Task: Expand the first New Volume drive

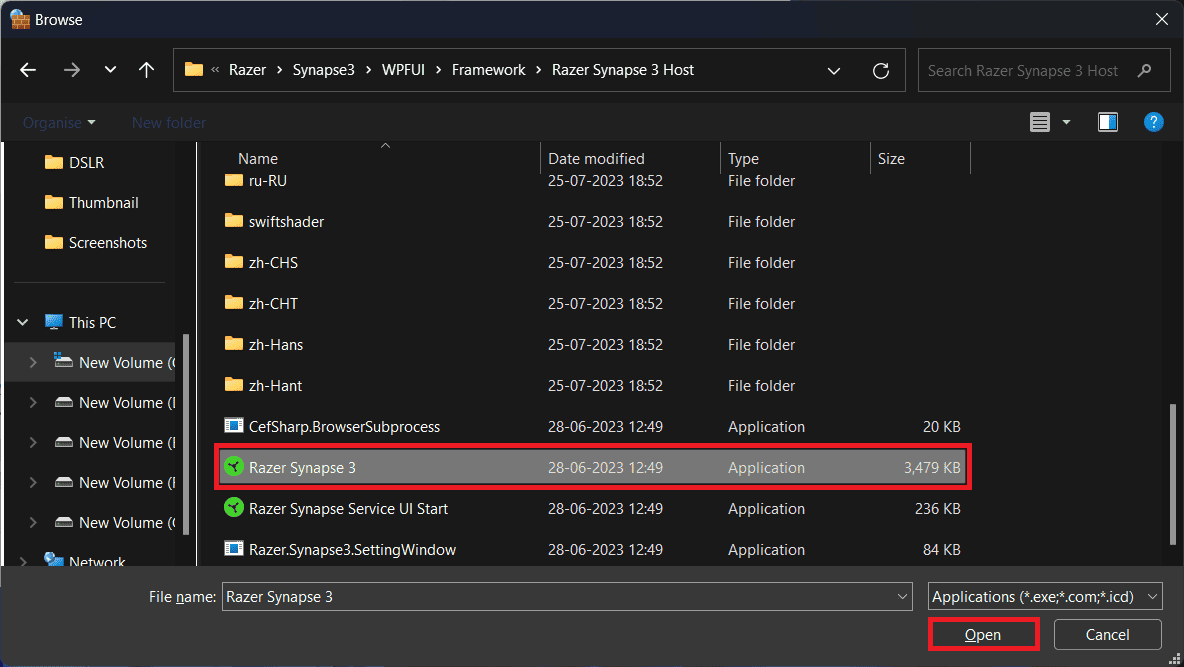Action: (x=32, y=363)
